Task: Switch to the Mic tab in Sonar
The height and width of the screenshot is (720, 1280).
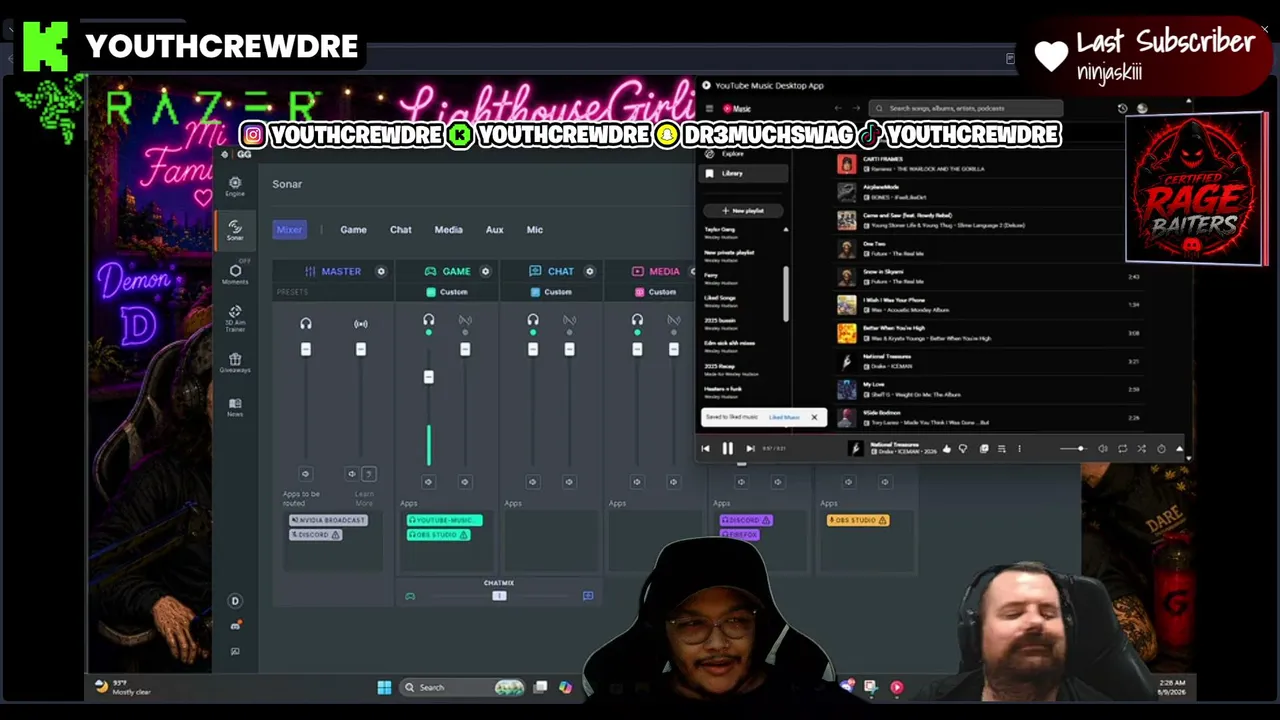Action: [x=535, y=230]
